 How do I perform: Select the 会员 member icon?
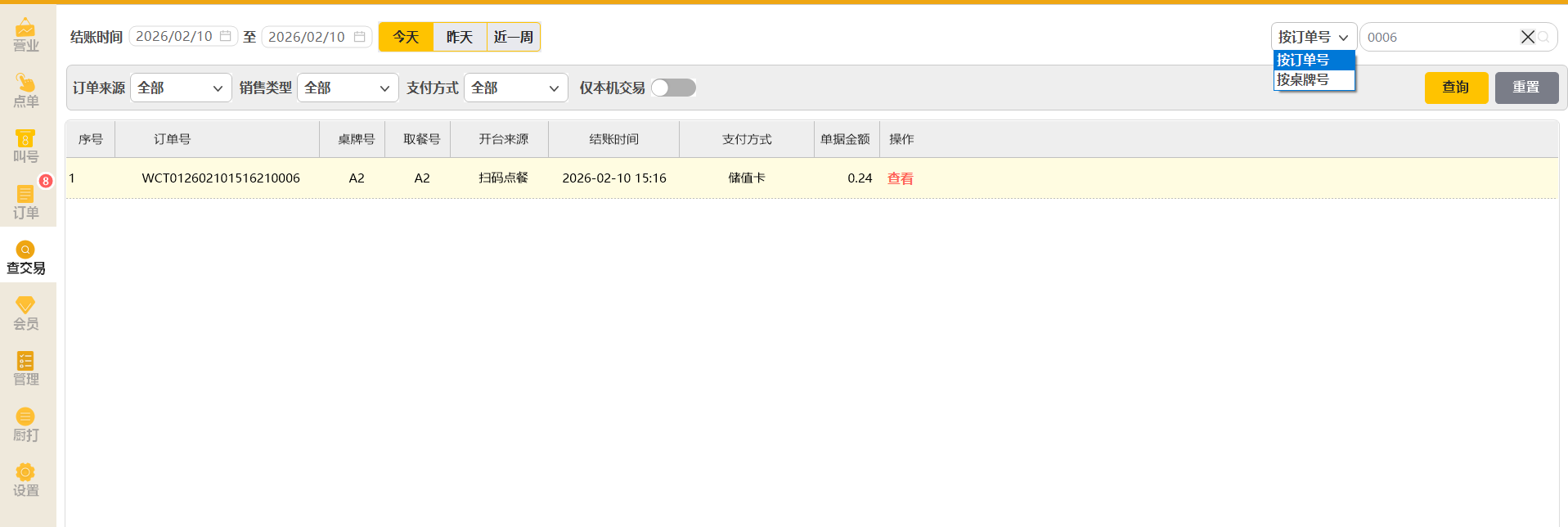click(x=26, y=313)
